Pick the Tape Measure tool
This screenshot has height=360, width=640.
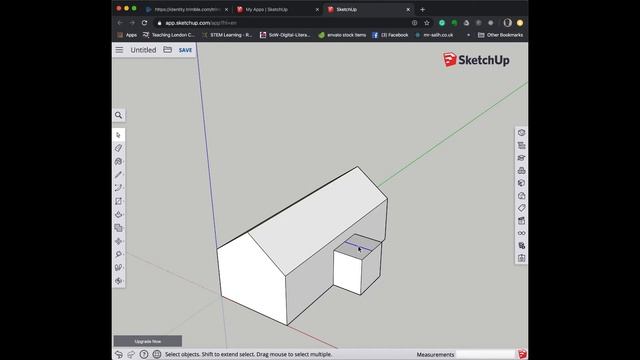point(118,254)
